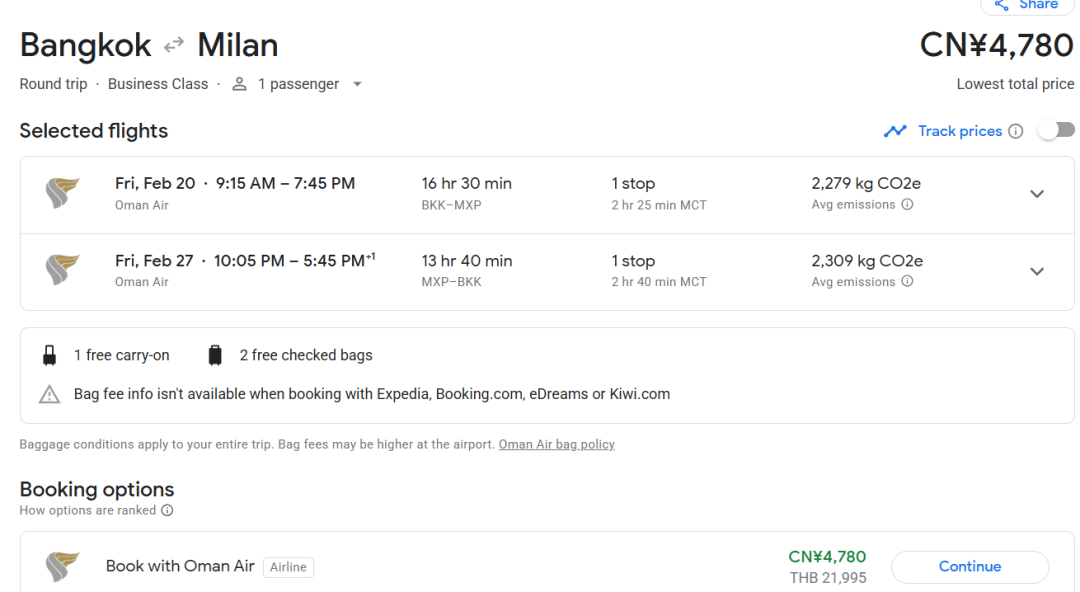
Task: Click '1 free carry-on' text
Action: [x=121, y=355]
